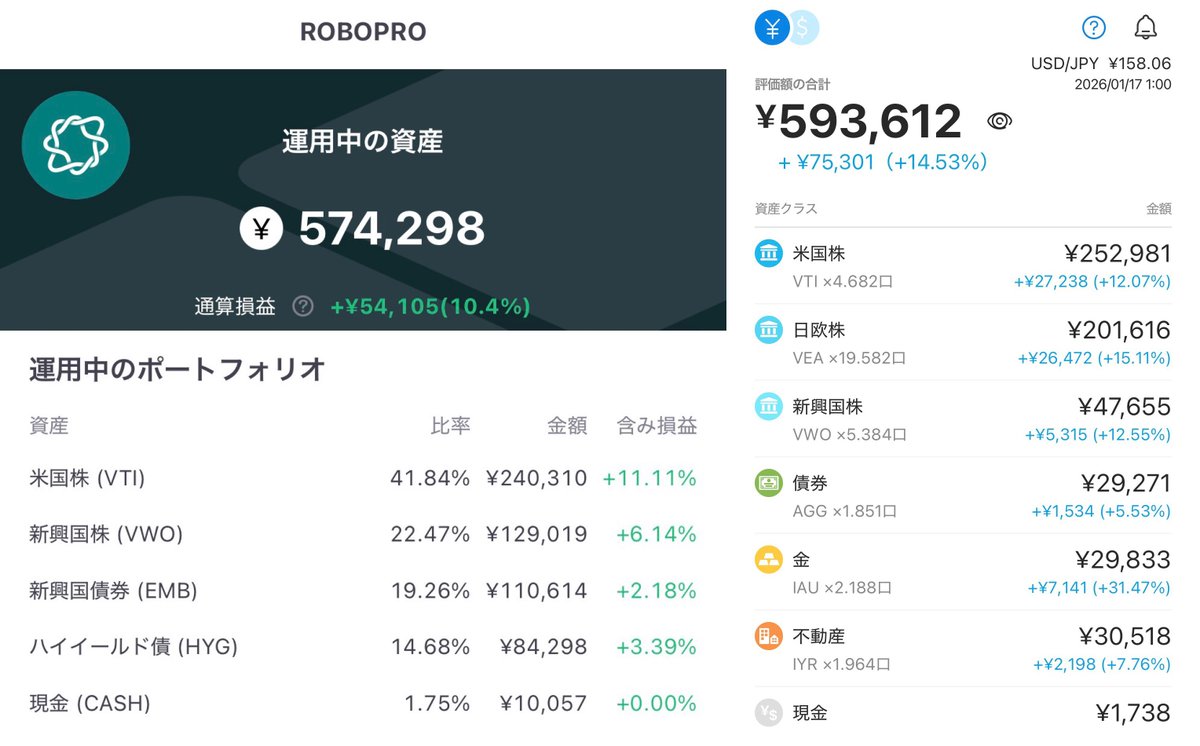Click the VWO ×5.384口 holding
The height and width of the screenshot is (746, 1200).
[849, 435]
